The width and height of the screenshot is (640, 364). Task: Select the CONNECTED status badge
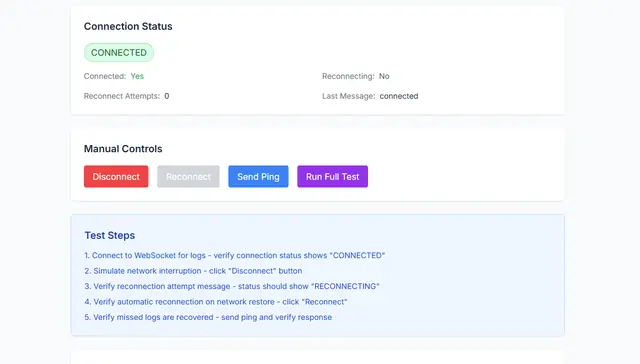(x=119, y=53)
